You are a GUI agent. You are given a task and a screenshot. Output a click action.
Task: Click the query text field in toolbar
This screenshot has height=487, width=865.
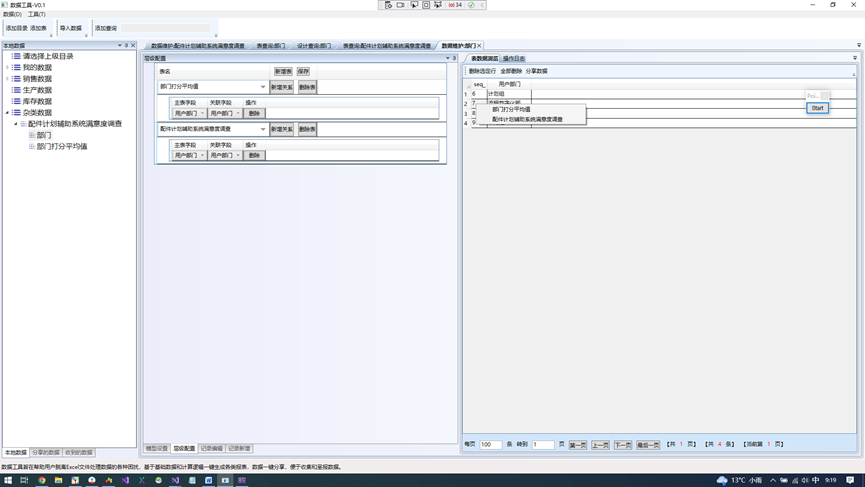[165, 28]
